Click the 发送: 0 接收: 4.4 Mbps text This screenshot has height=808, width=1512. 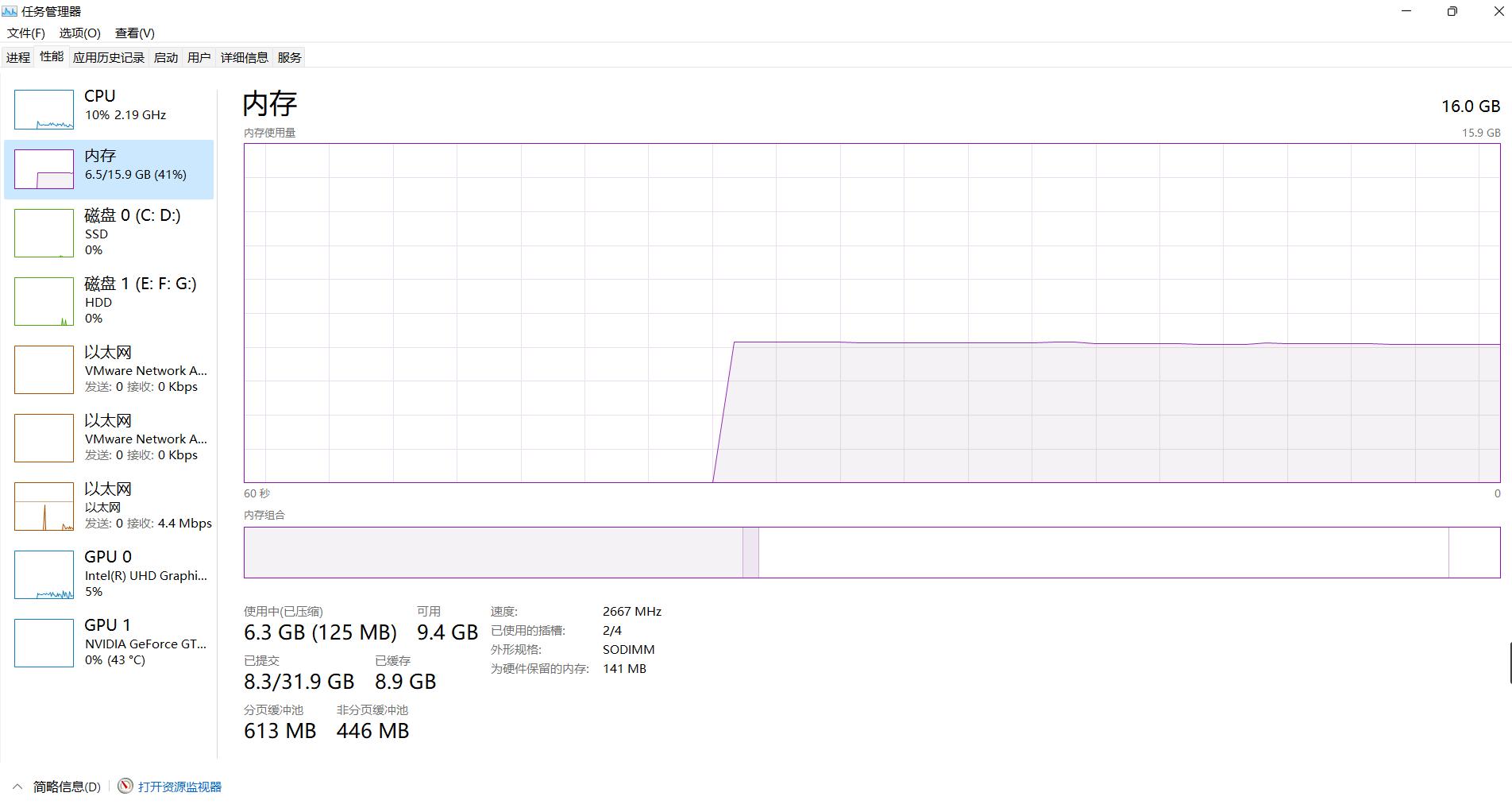[148, 524]
